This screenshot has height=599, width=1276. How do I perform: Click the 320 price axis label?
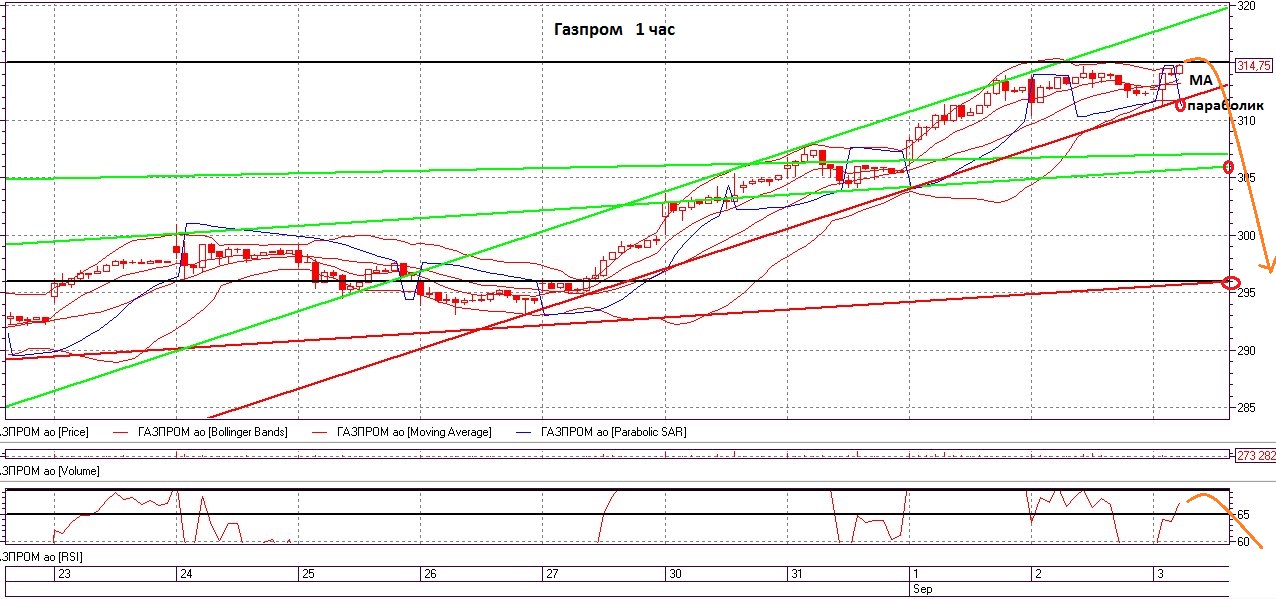click(x=1246, y=6)
